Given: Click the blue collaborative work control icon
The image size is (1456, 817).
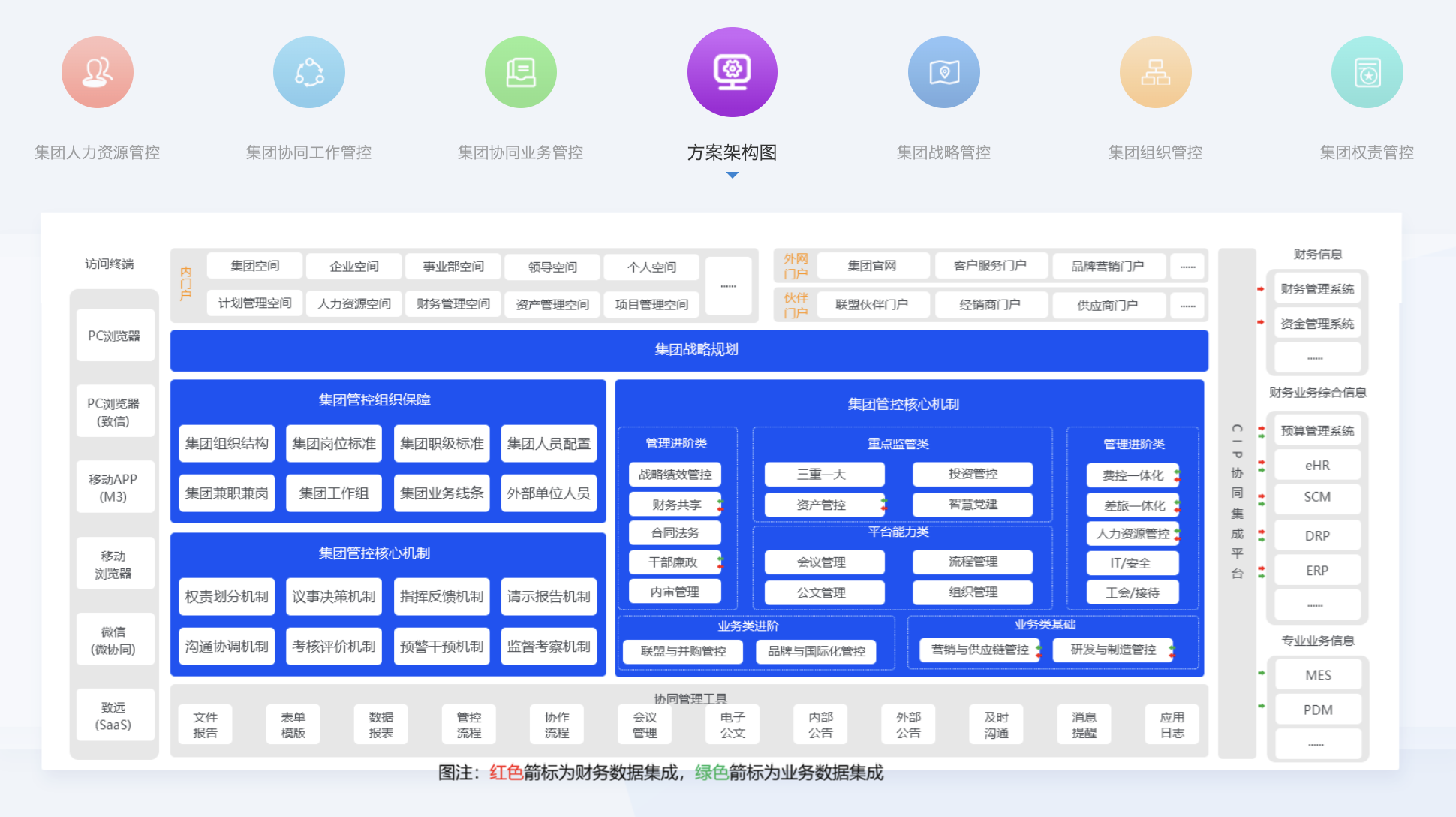Looking at the screenshot, I should [309, 72].
